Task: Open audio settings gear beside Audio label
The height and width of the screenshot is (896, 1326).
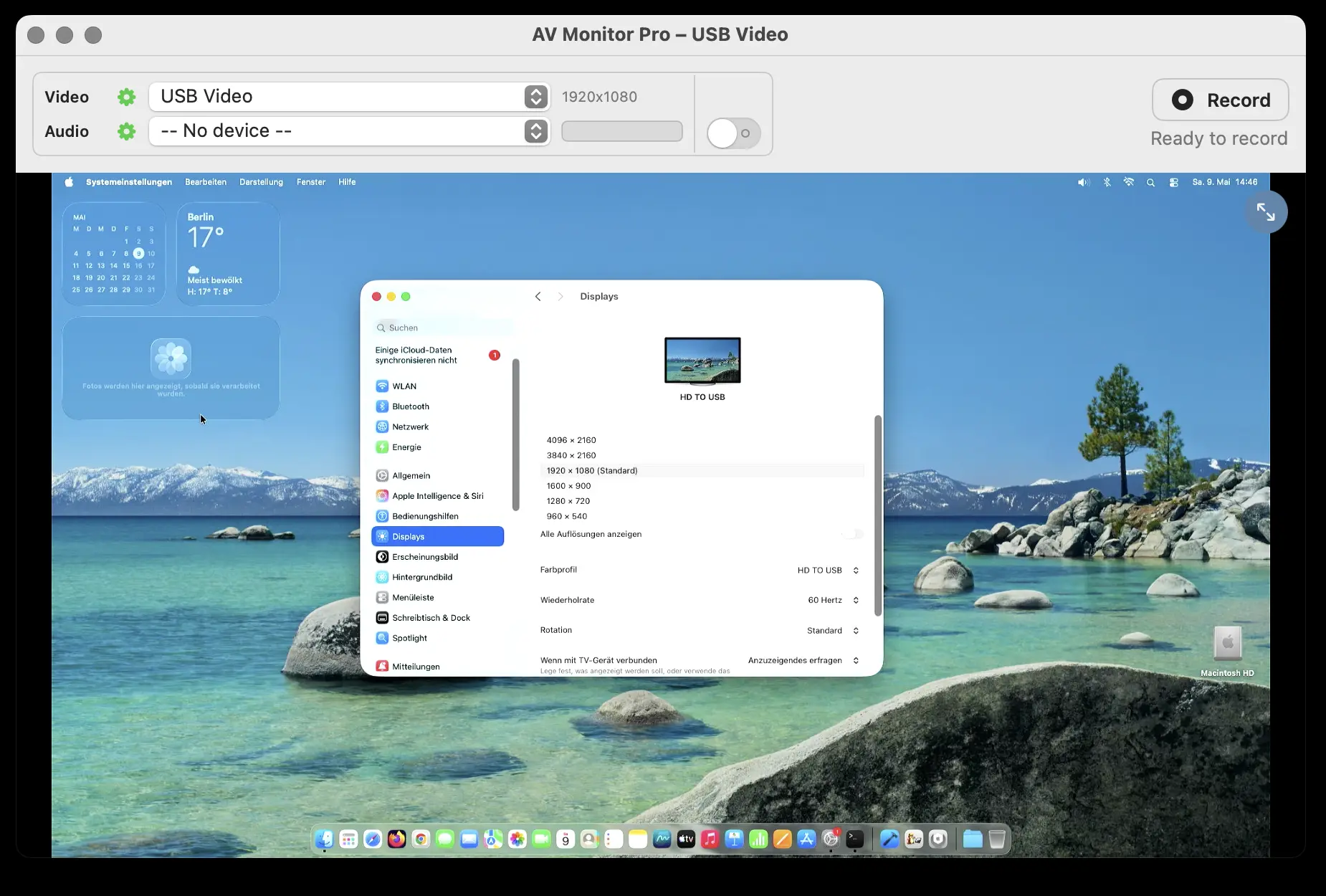Action: click(x=127, y=131)
